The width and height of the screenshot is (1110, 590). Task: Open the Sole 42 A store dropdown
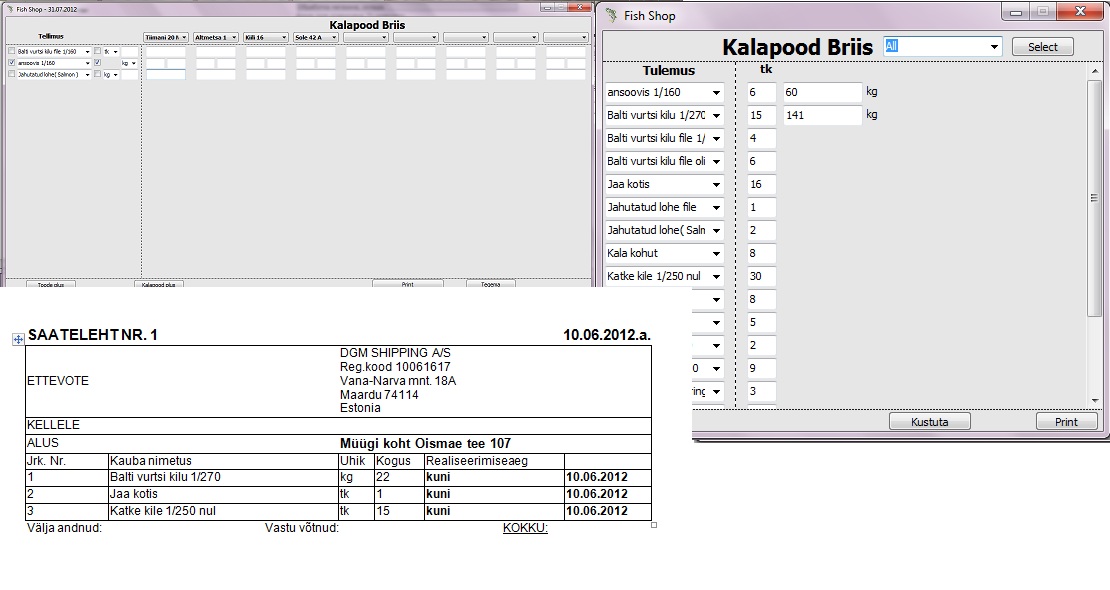pos(334,38)
